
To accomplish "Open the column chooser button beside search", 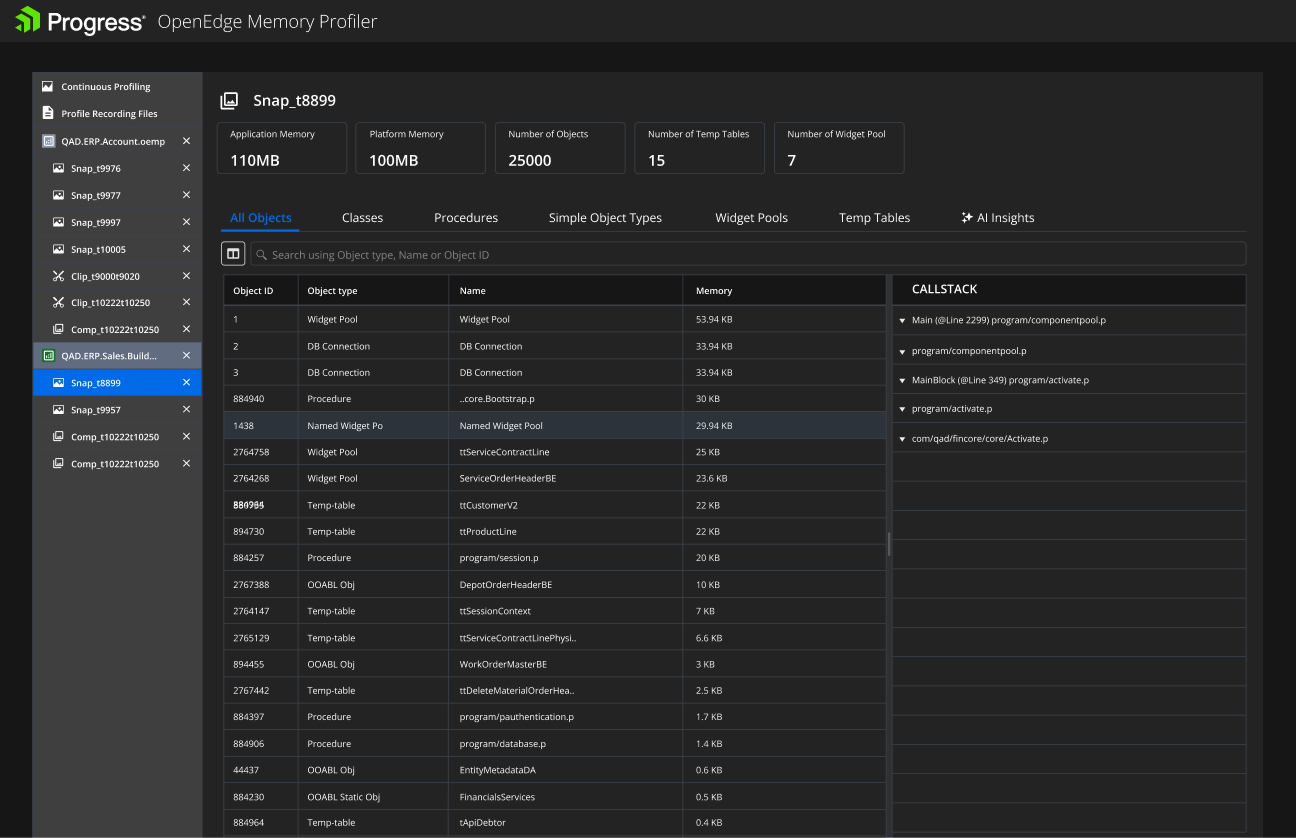I will pos(233,254).
